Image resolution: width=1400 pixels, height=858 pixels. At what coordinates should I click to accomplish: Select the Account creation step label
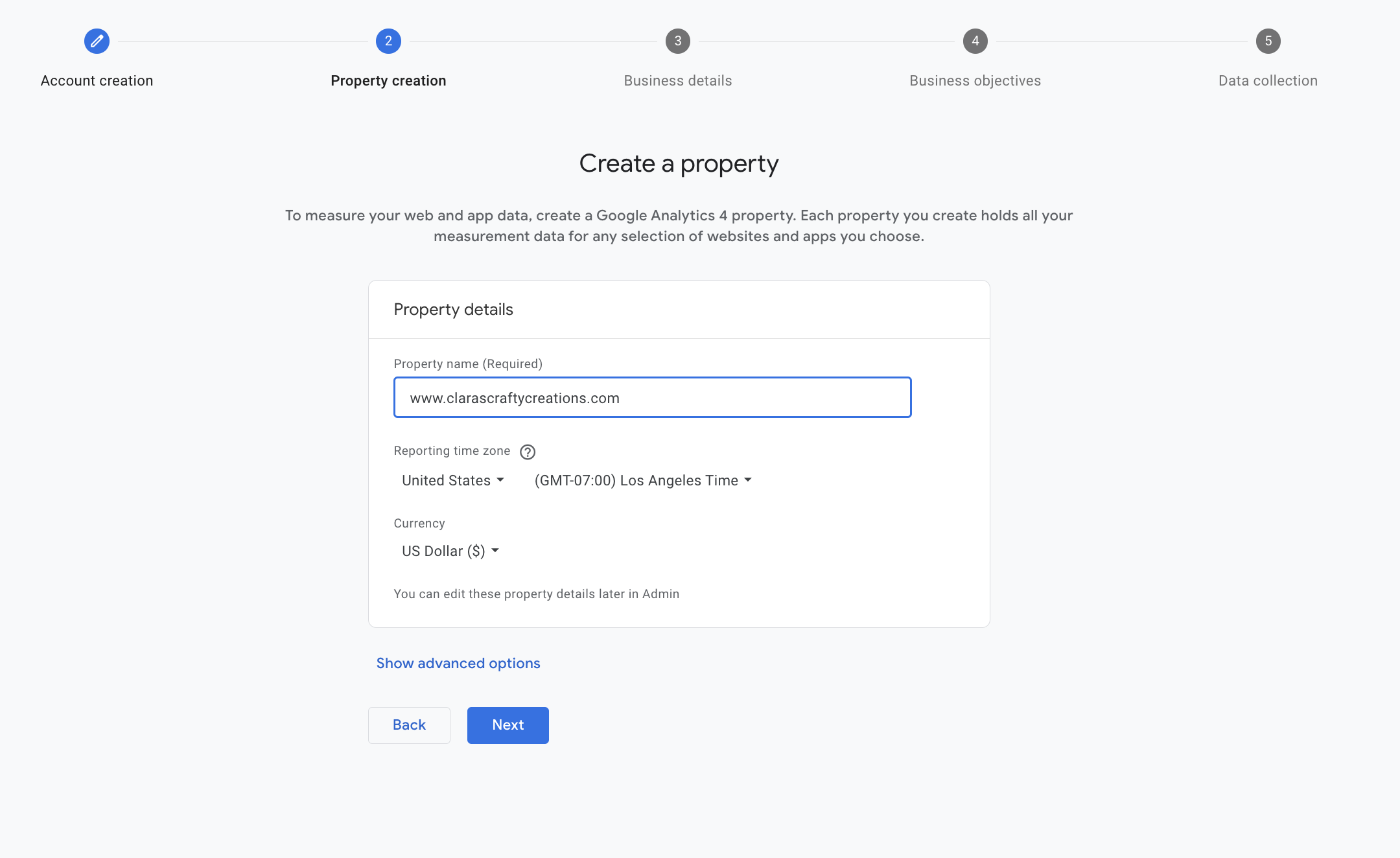click(97, 80)
